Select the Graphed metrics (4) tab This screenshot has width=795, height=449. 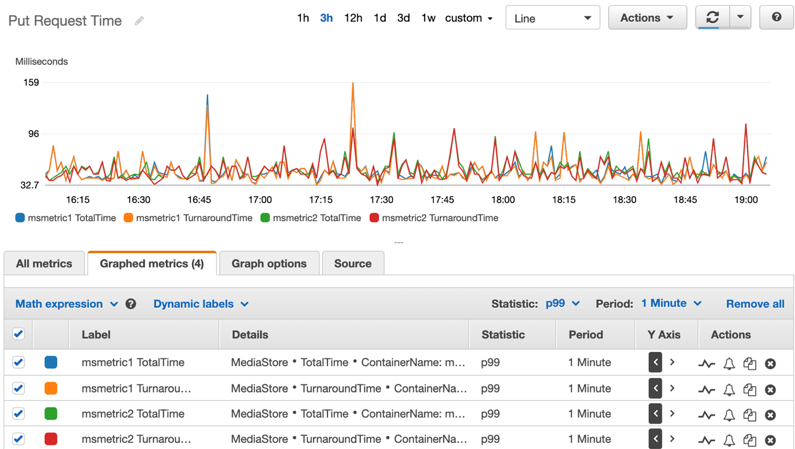pyautogui.click(x=152, y=264)
